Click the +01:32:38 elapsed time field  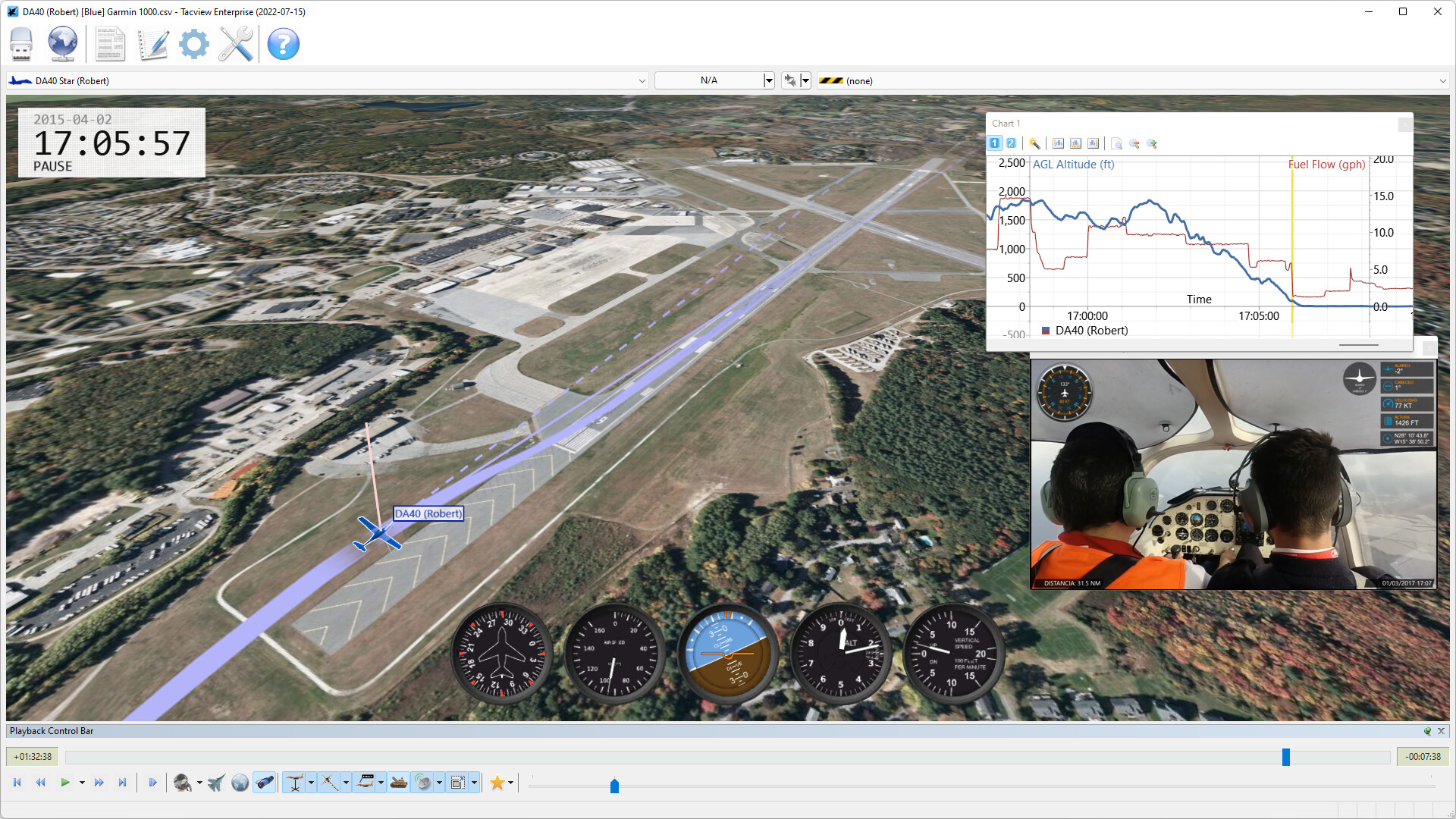click(x=33, y=756)
